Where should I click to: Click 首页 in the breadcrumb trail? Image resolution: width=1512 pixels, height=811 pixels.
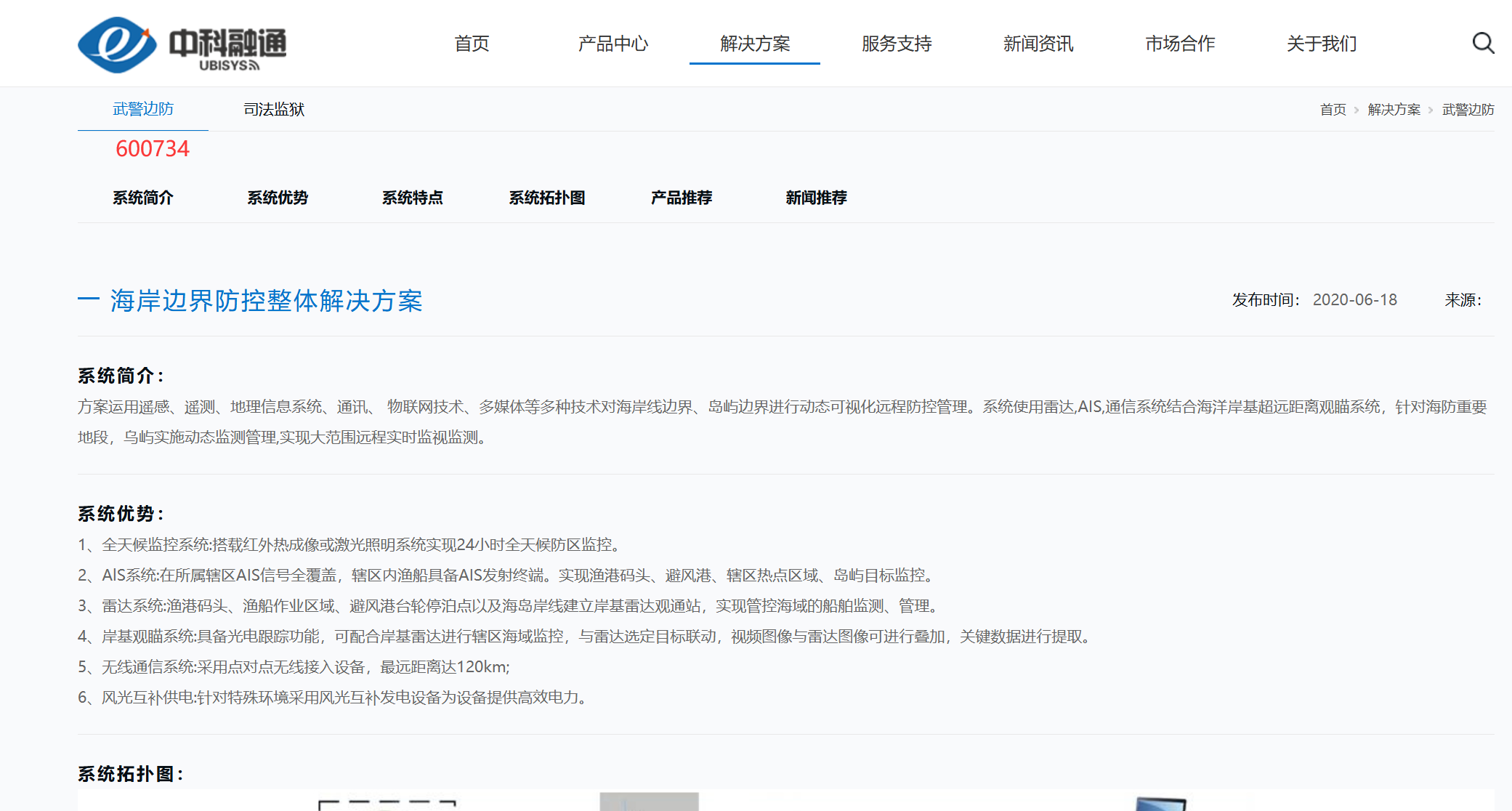point(1333,110)
